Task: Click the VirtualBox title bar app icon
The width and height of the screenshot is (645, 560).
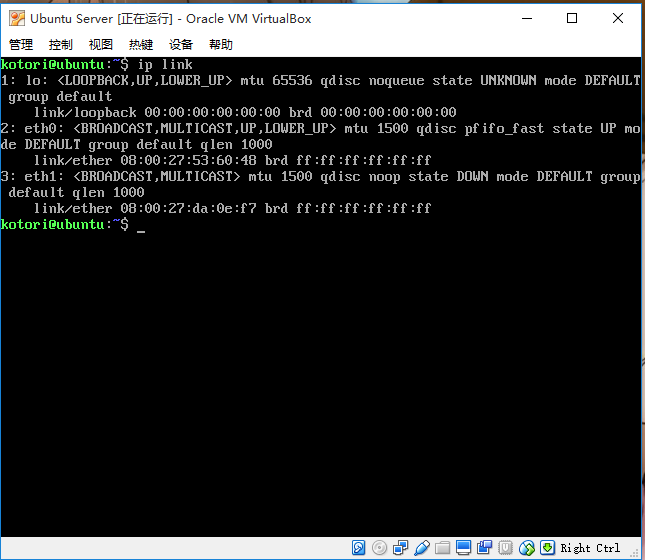Action: coord(17,19)
